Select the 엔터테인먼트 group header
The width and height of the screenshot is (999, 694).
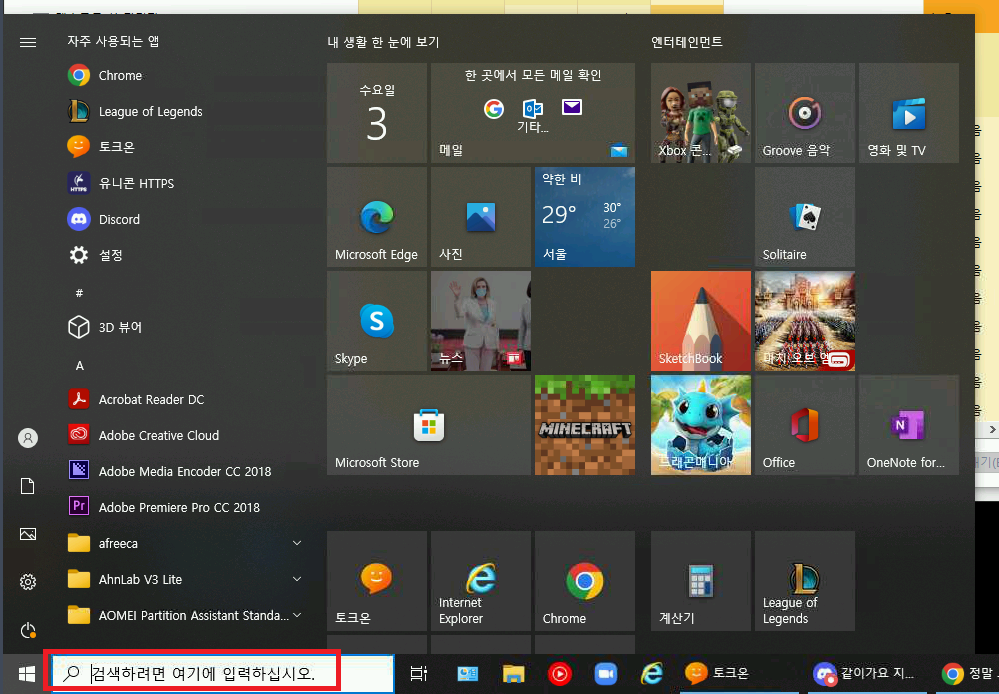[687, 42]
